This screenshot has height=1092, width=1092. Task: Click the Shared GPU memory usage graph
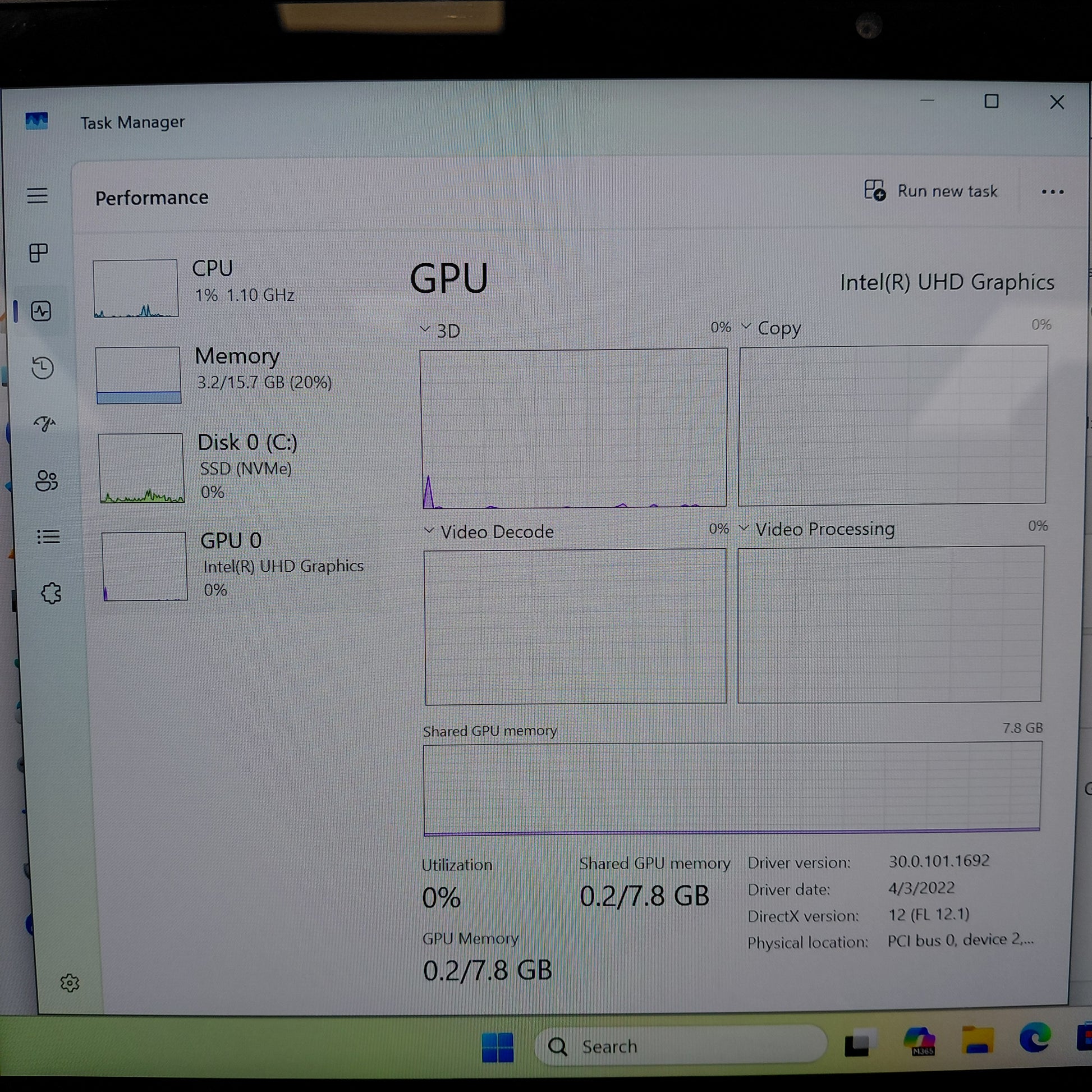(732, 788)
